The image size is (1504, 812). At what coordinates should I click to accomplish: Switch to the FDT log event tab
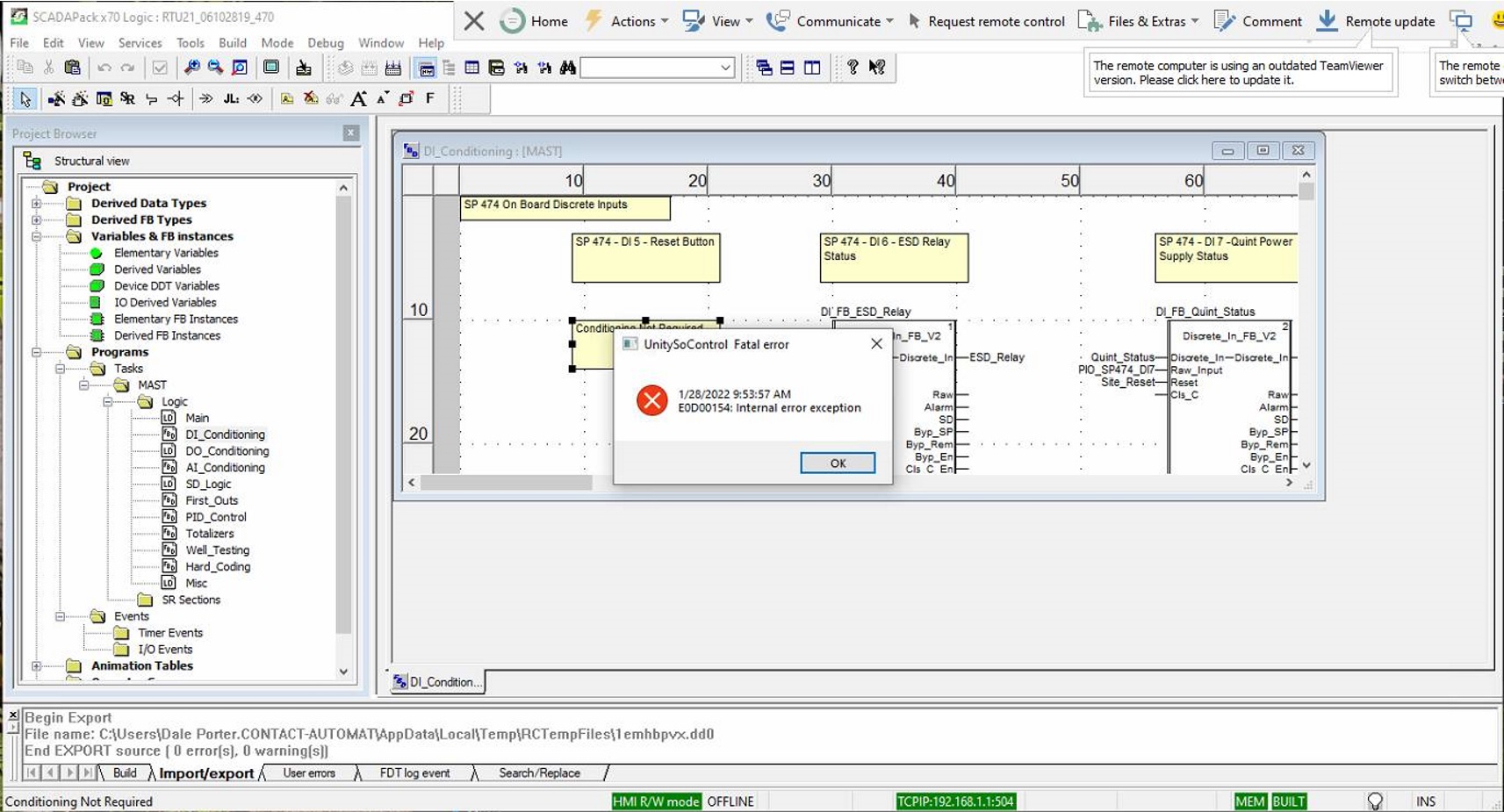(x=415, y=773)
